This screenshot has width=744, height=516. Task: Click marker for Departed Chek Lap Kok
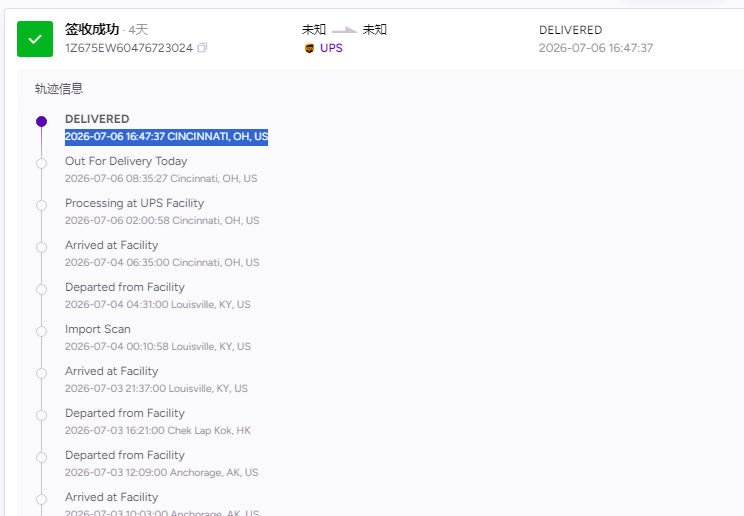tap(42, 415)
